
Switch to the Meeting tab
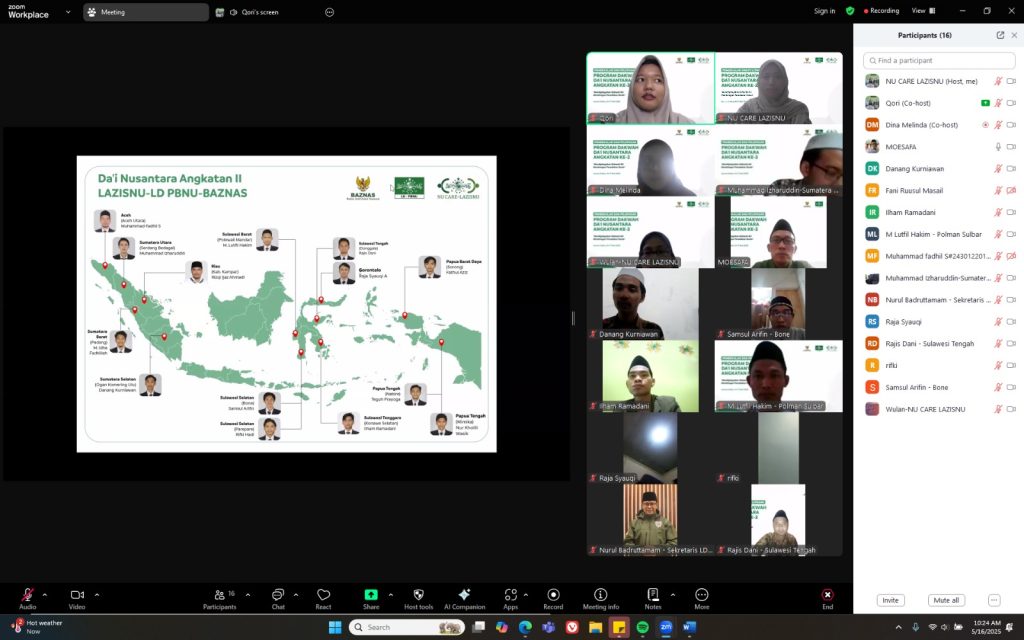[x=146, y=12]
